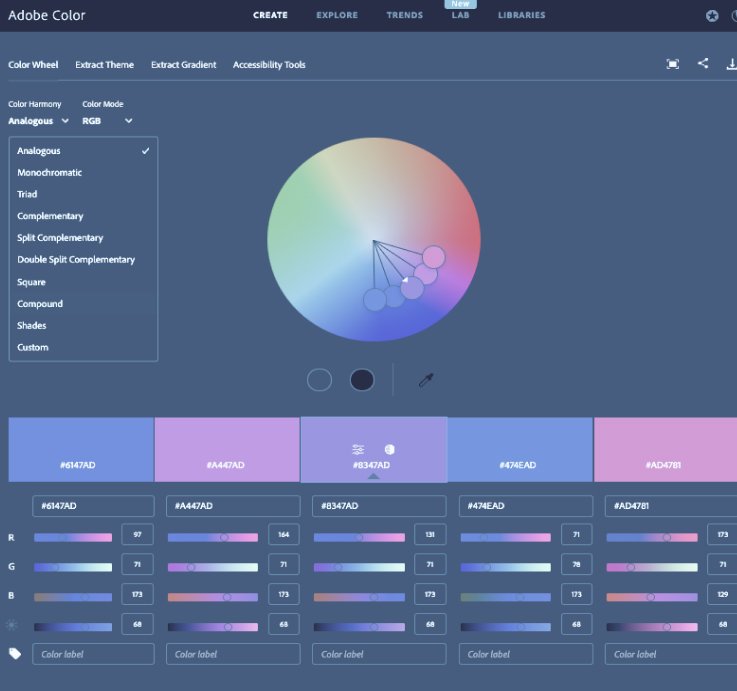Select Shades harmony rule
The width and height of the screenshot is (737, 691).
tap(83, 325)
